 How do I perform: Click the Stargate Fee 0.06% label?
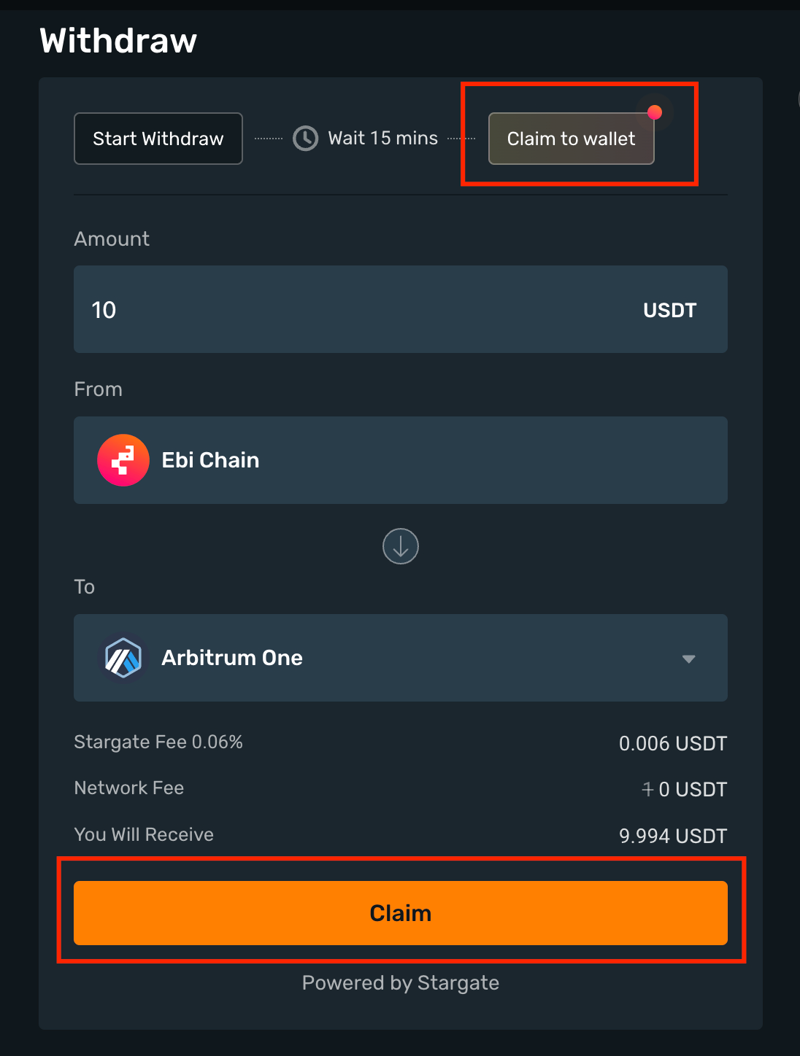[x=158, y=742]
